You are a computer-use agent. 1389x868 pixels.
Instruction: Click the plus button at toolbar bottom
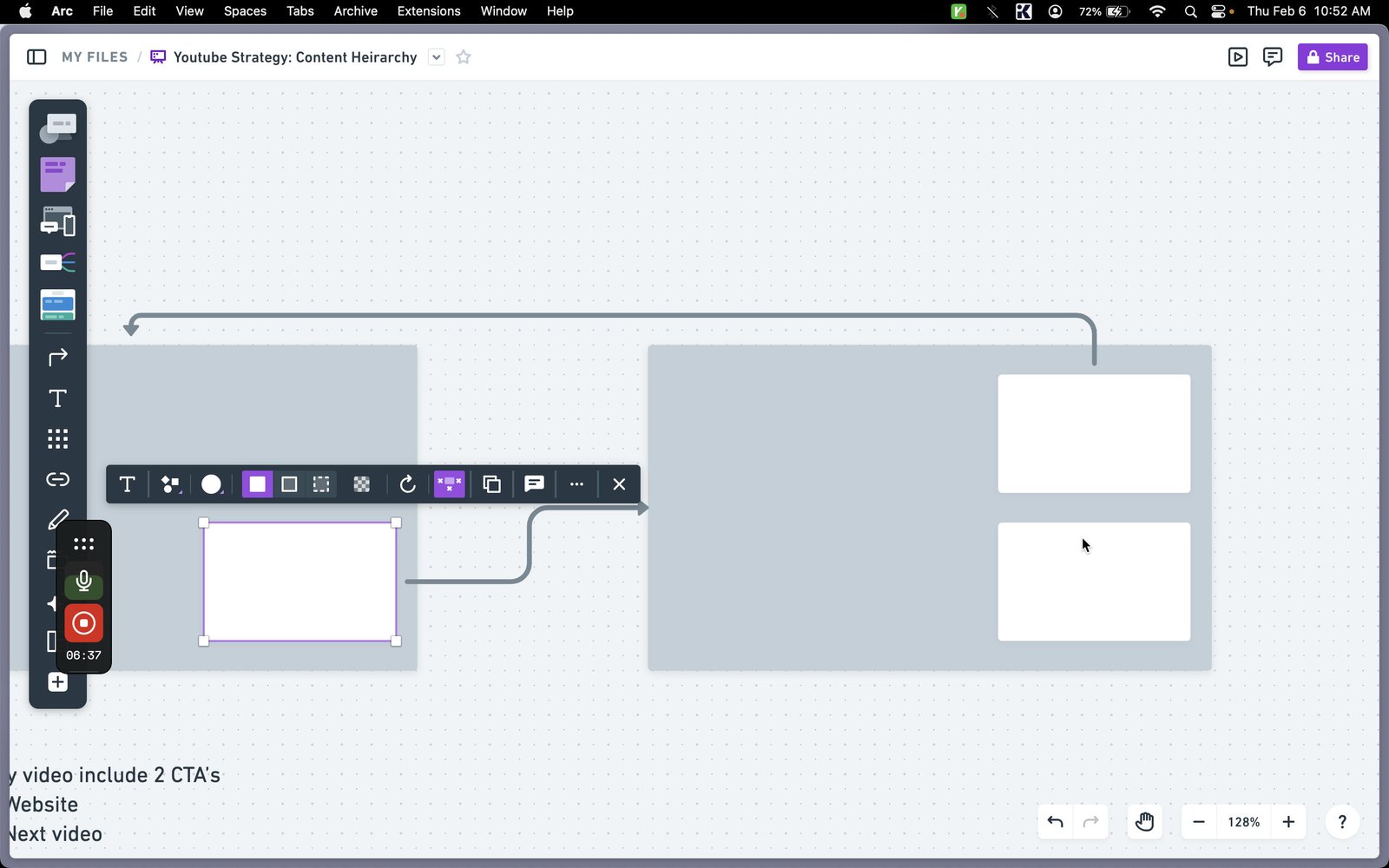pyautogui.click(x=57, y=682)
